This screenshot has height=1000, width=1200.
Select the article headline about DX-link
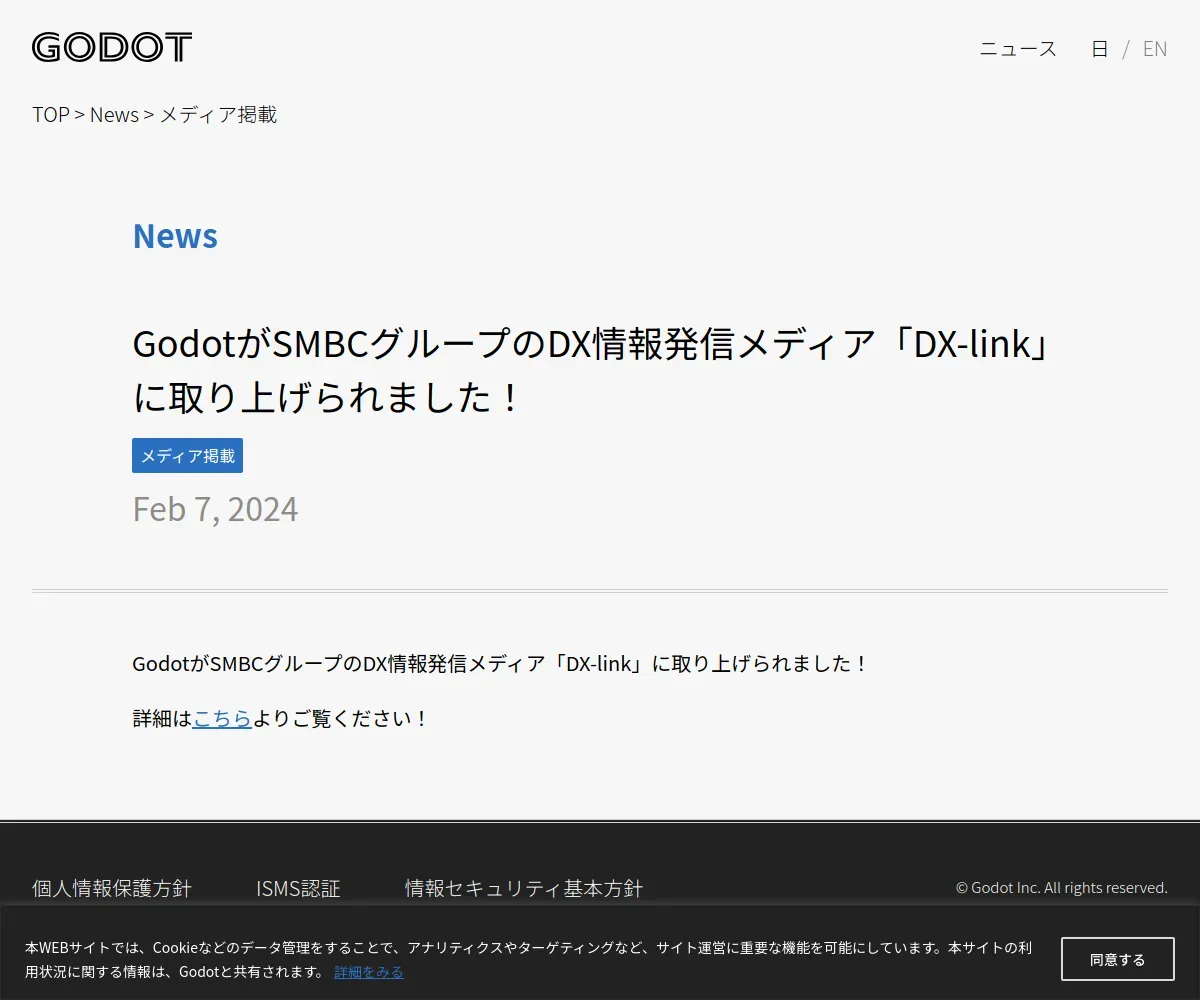point(591,370)
